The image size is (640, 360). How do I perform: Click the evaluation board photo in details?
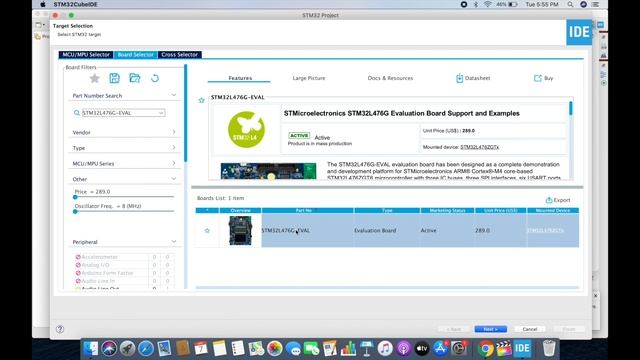point(268,171)
